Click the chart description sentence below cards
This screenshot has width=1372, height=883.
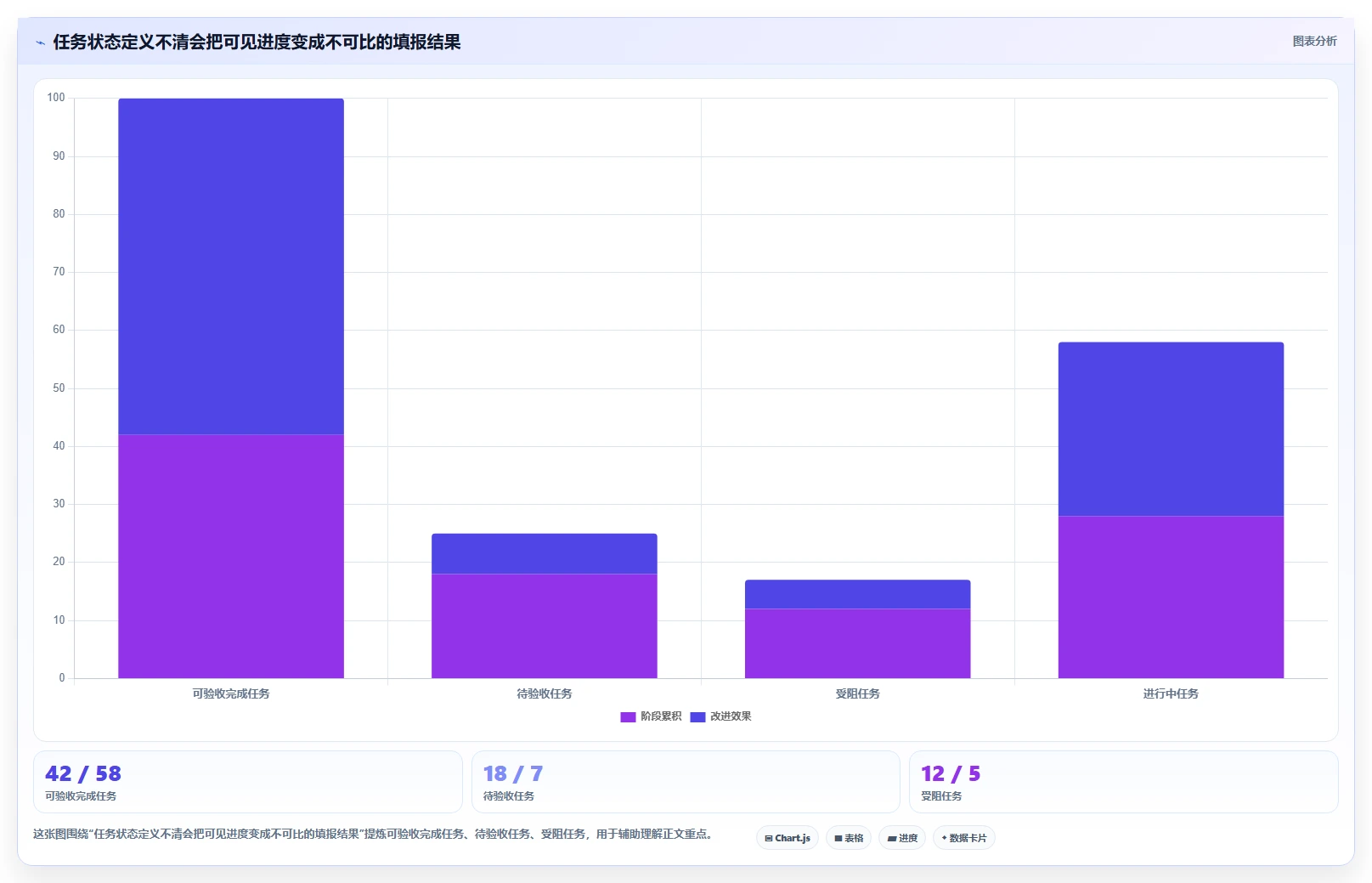[372, 834]
